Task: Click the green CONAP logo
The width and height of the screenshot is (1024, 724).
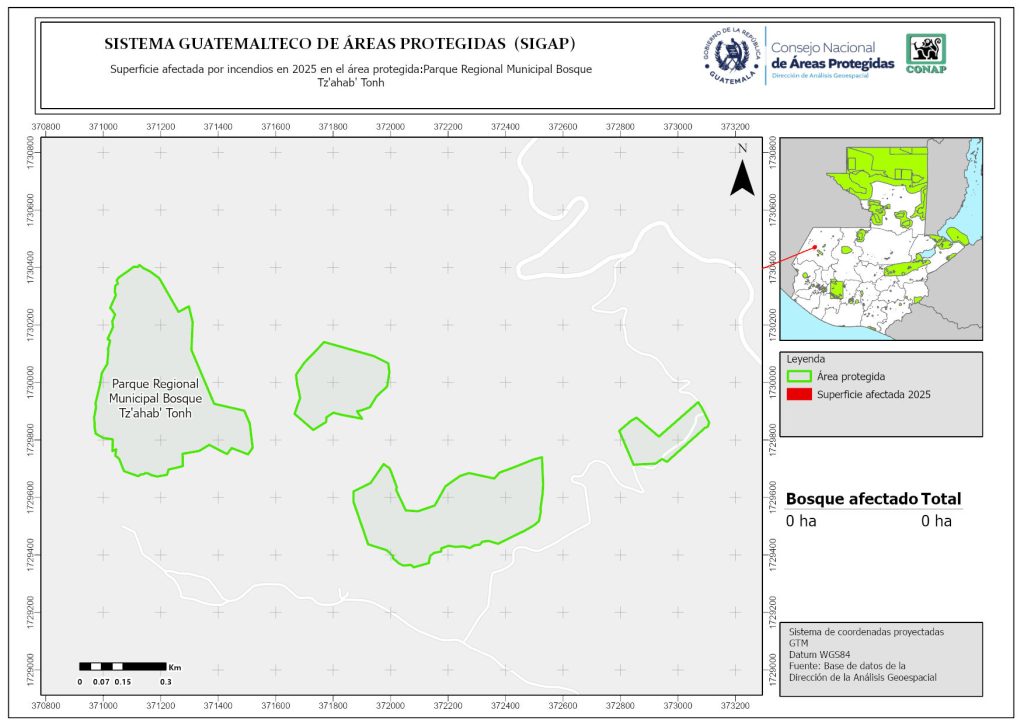Action: click(925, 53)
